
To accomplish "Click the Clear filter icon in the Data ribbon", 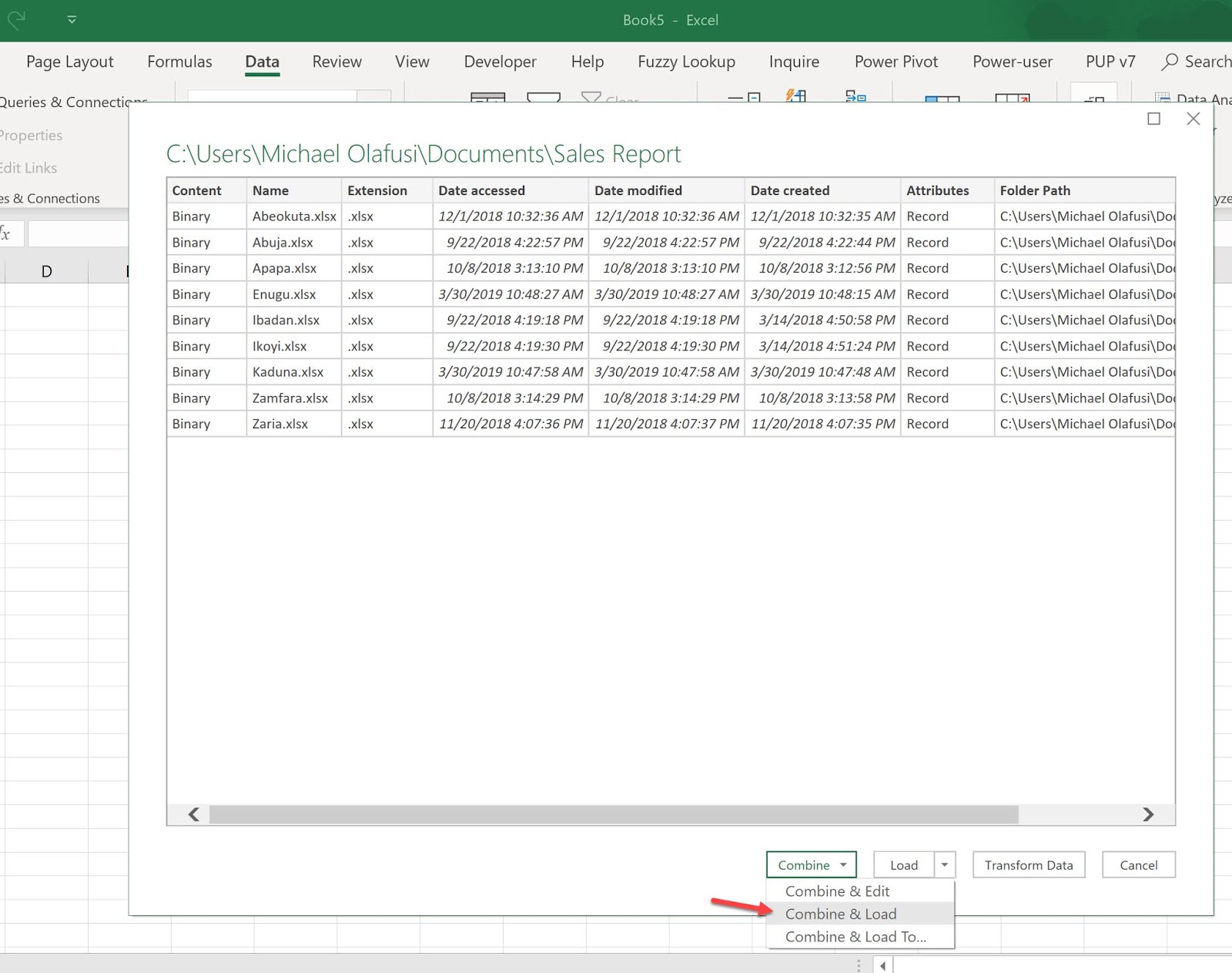I will click(590, 99).
